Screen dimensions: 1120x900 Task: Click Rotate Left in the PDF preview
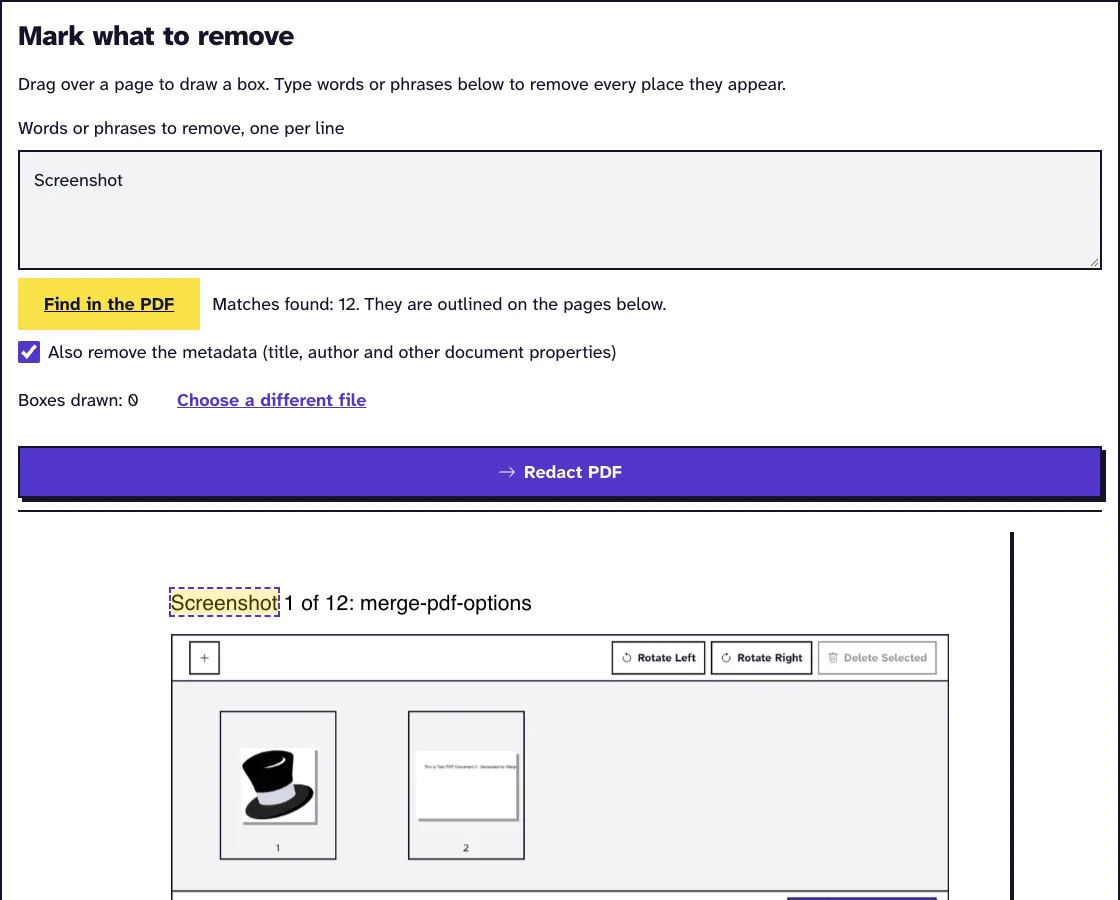click(x=658, y=658)
